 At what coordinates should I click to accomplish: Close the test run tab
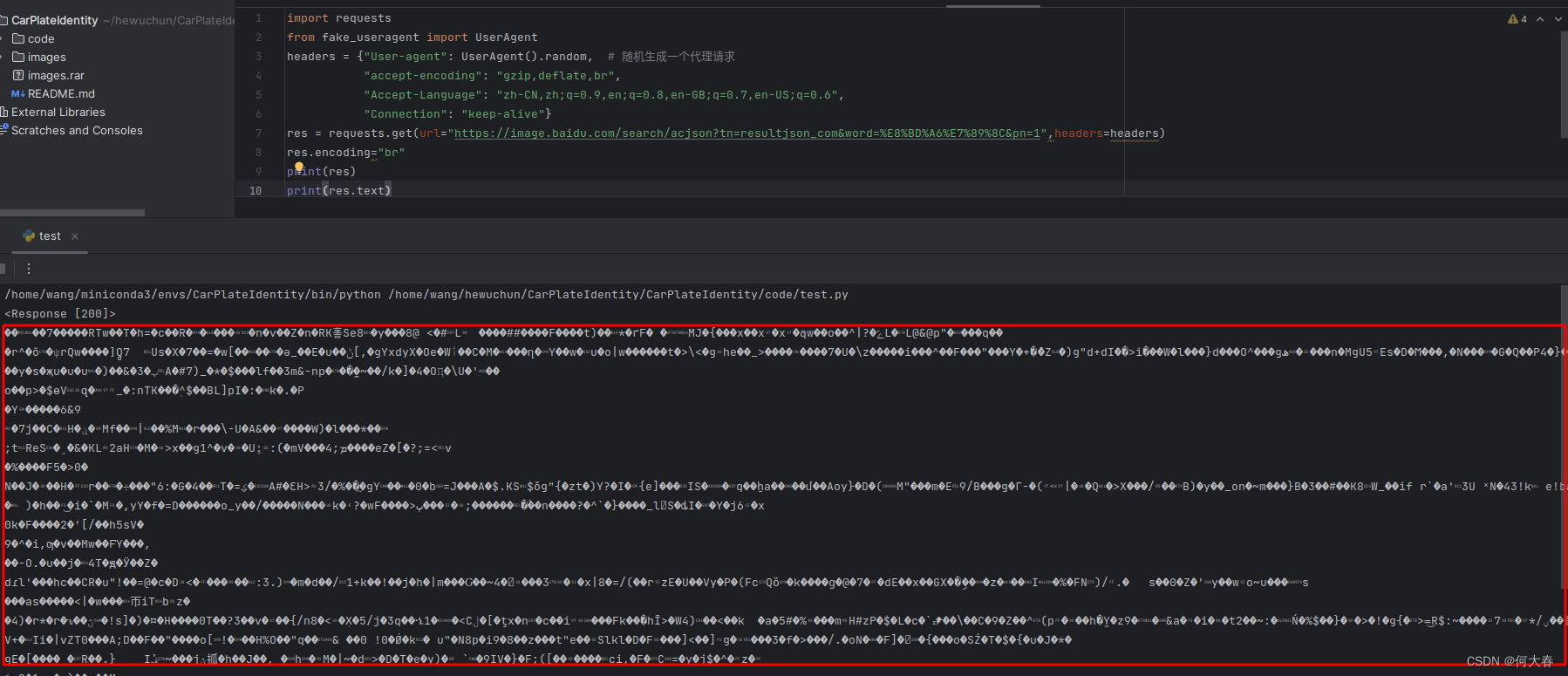[75, 236]
